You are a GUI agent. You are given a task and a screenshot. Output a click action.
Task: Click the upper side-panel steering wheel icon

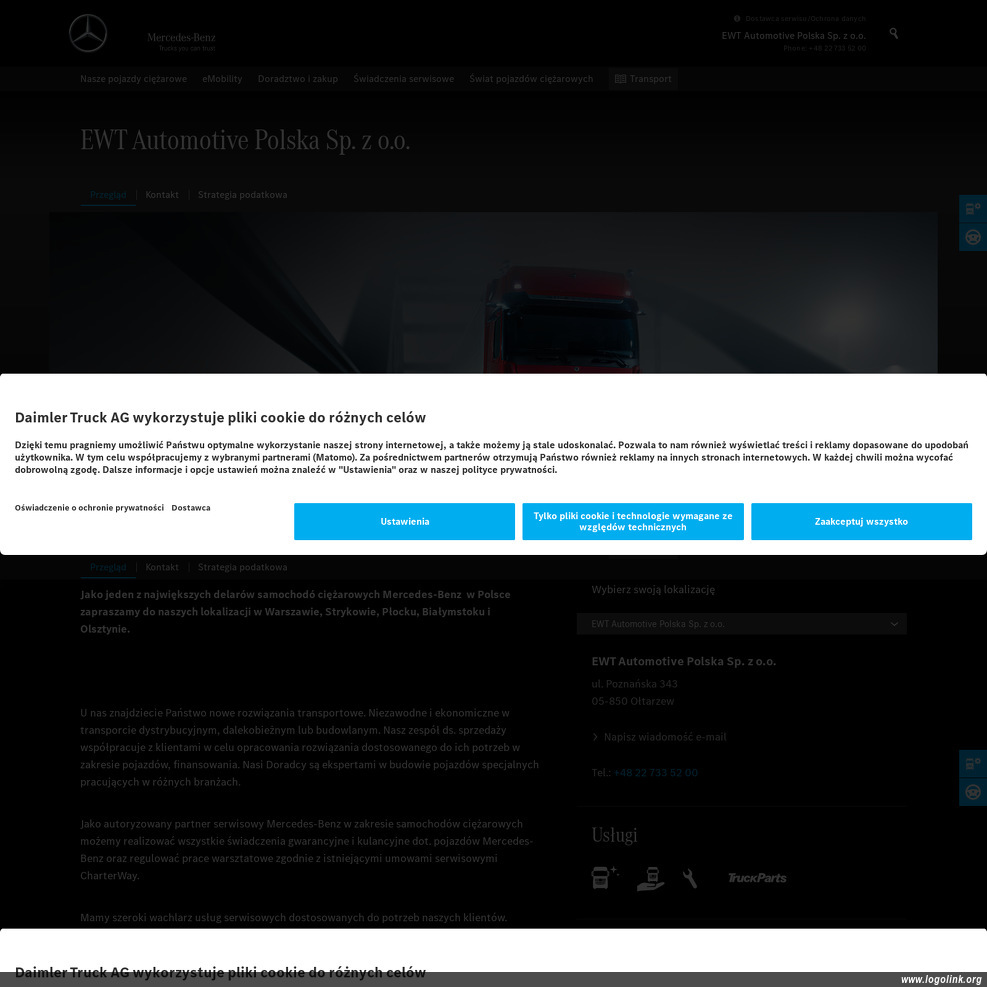(x=973, y=237)
